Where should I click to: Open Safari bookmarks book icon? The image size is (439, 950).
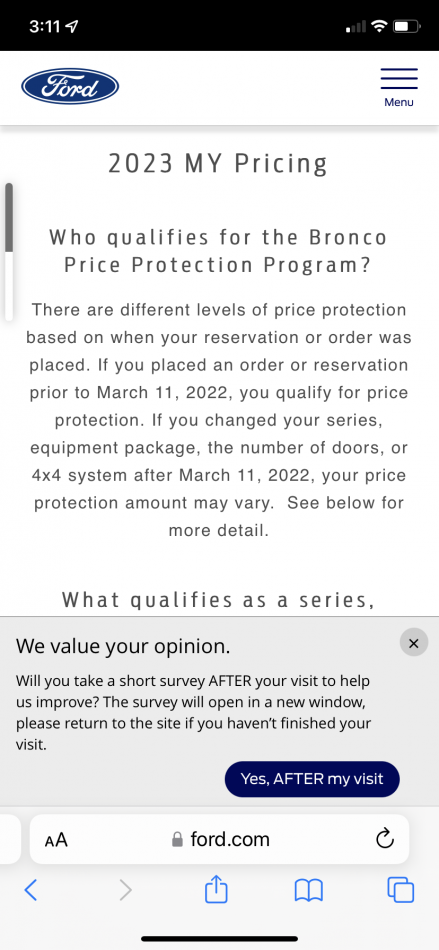pyautogui.click(x=308, y=890)
